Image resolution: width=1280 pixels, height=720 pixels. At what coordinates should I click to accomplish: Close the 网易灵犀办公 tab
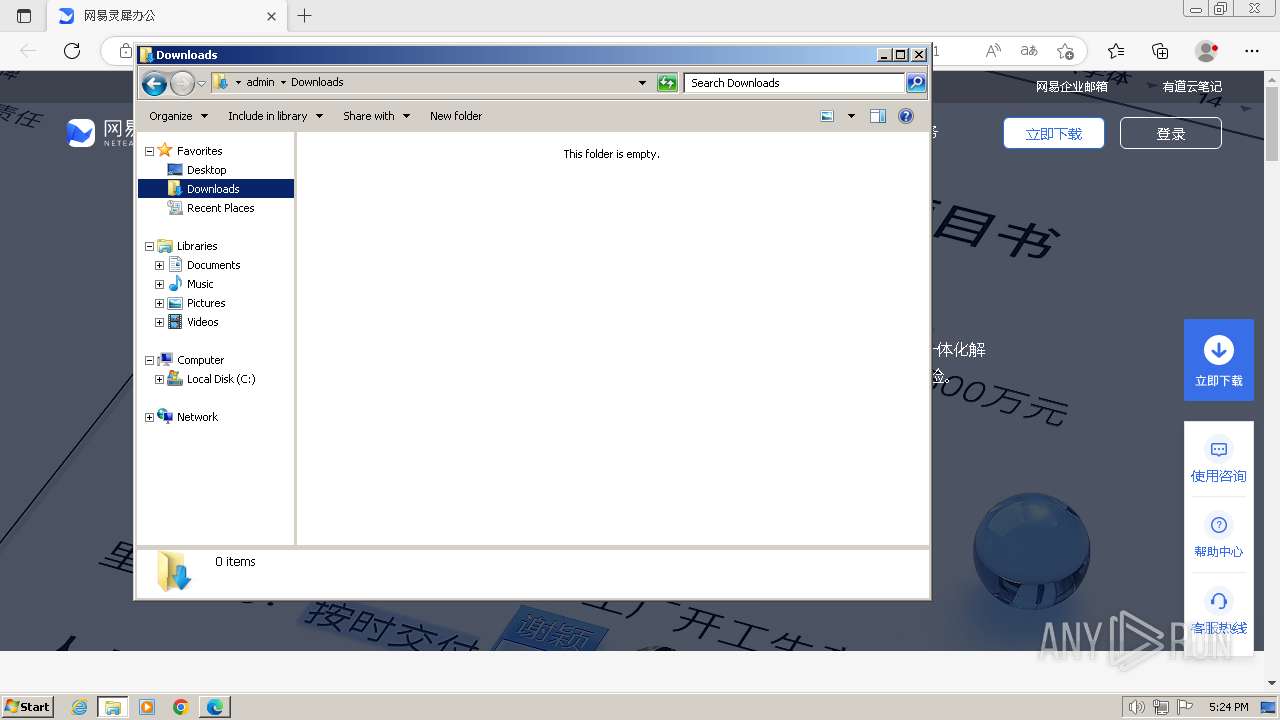click(272, 16)
